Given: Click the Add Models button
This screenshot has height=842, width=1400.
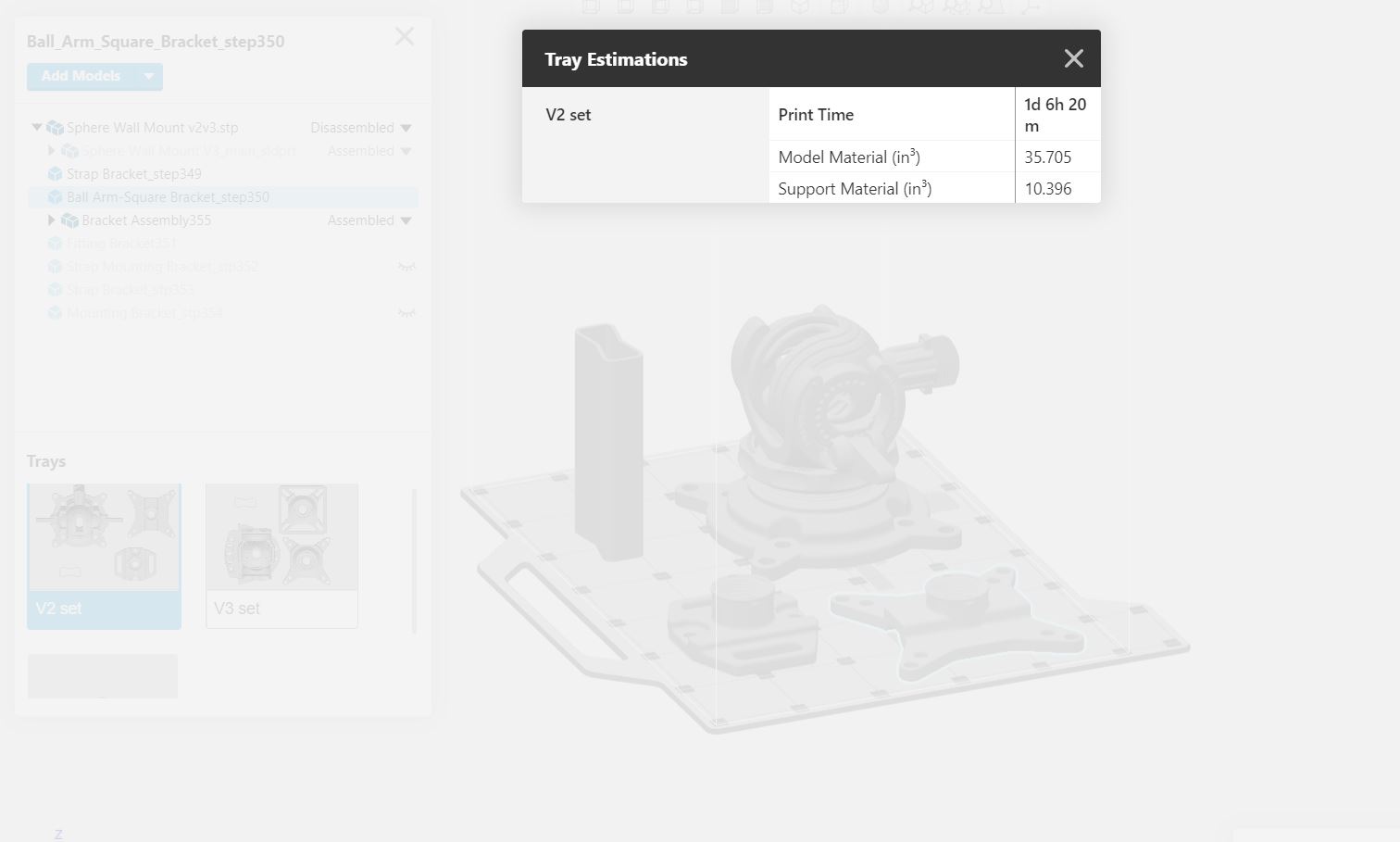Looking at the screenshot, I should tap(81, 77).
